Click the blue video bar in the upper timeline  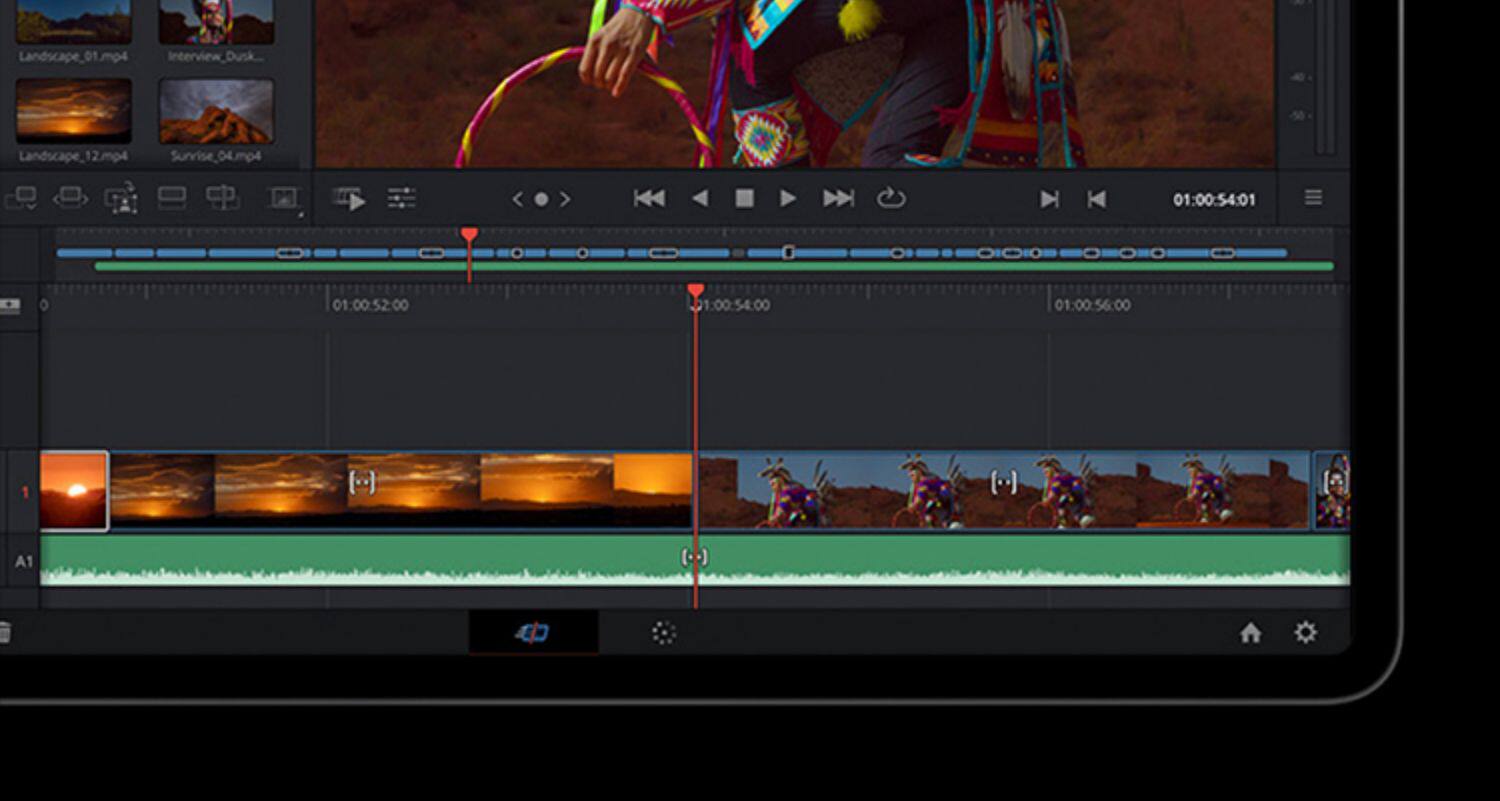coord(671,253)
